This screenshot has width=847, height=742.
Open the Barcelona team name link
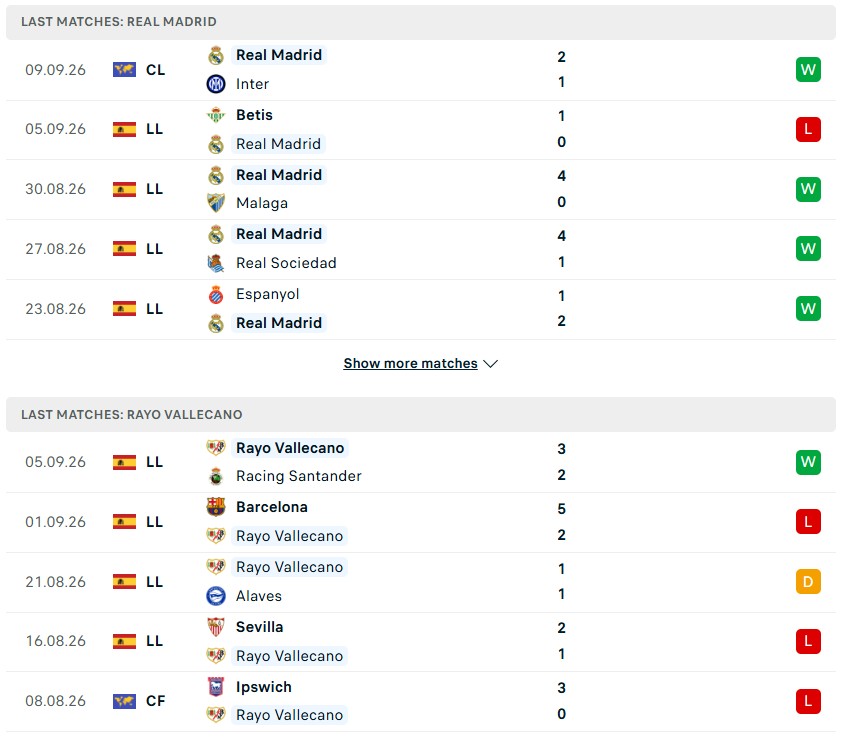[272, 507]
